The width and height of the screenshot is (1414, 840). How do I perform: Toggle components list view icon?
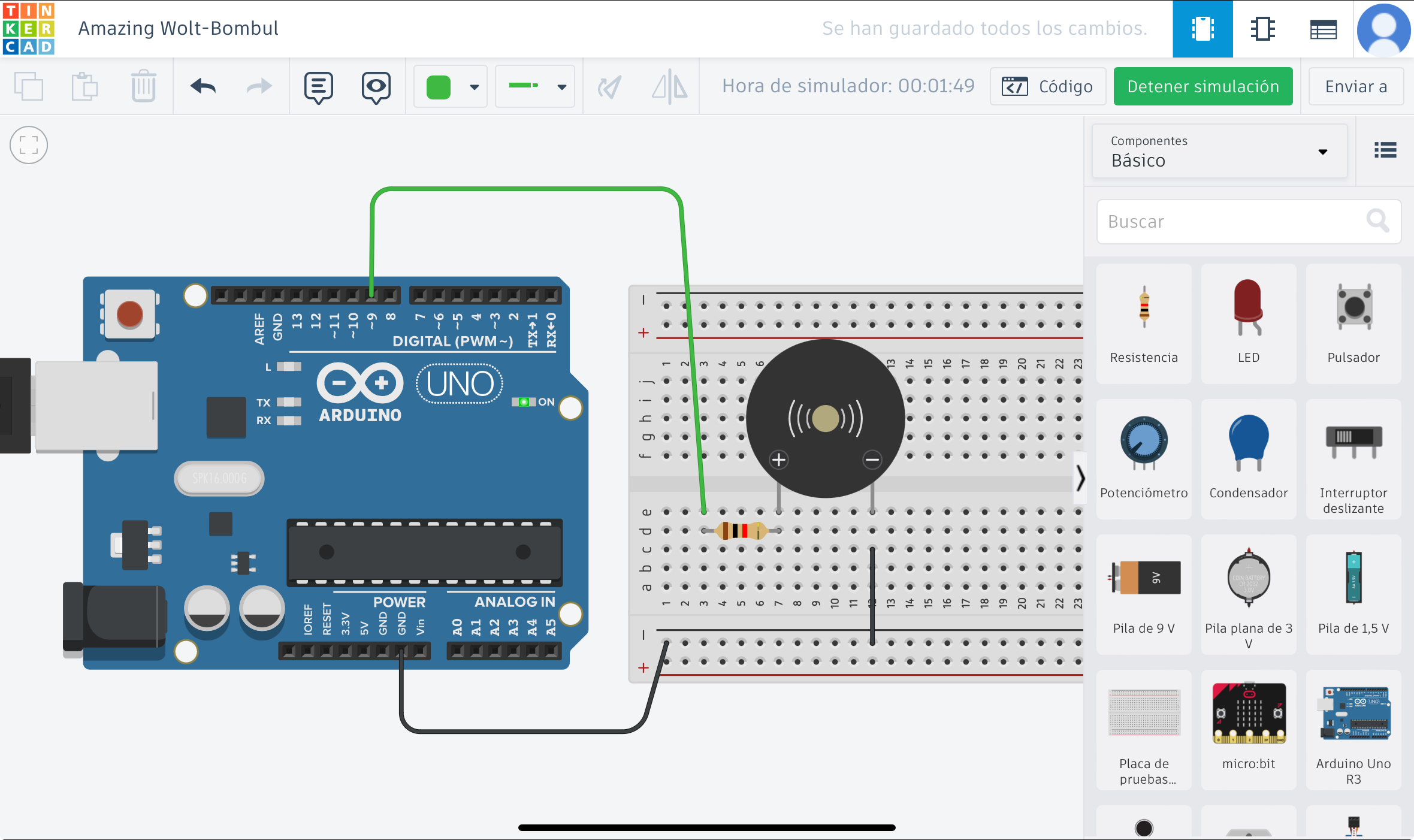[x=1385, y=150]
